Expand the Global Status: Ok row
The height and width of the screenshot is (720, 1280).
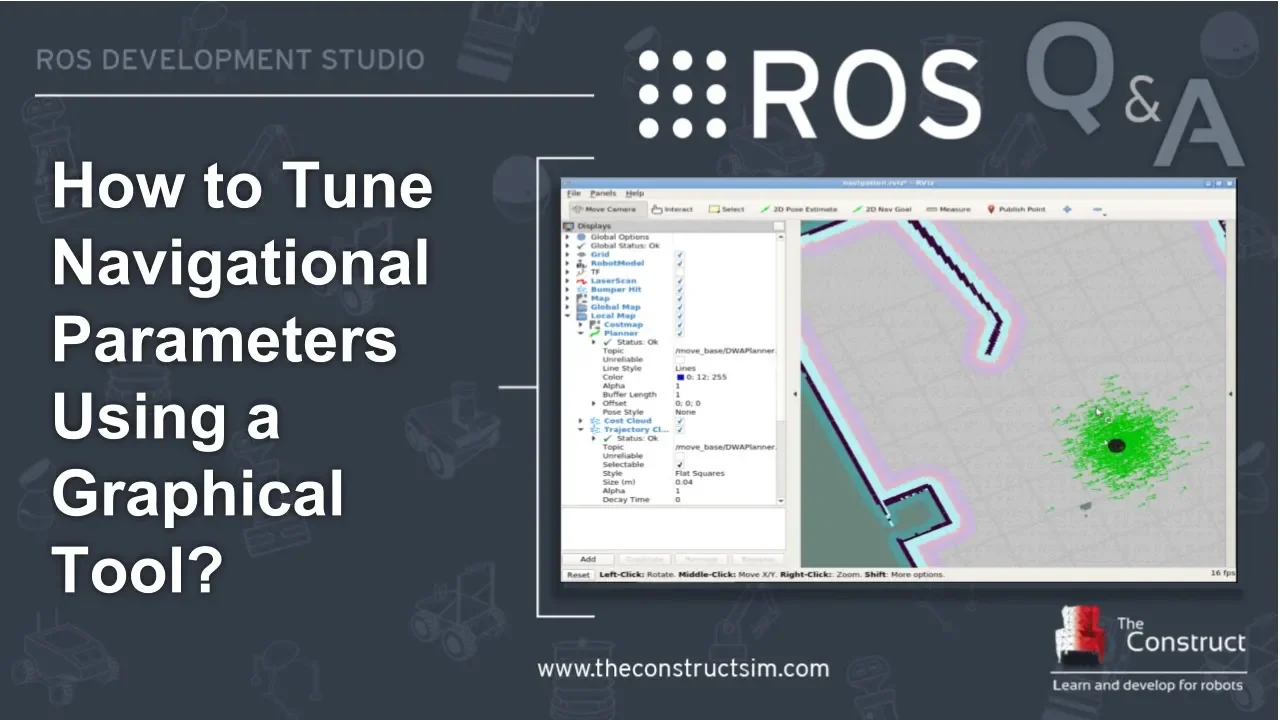pyautogui.click(x=567, y=246)
